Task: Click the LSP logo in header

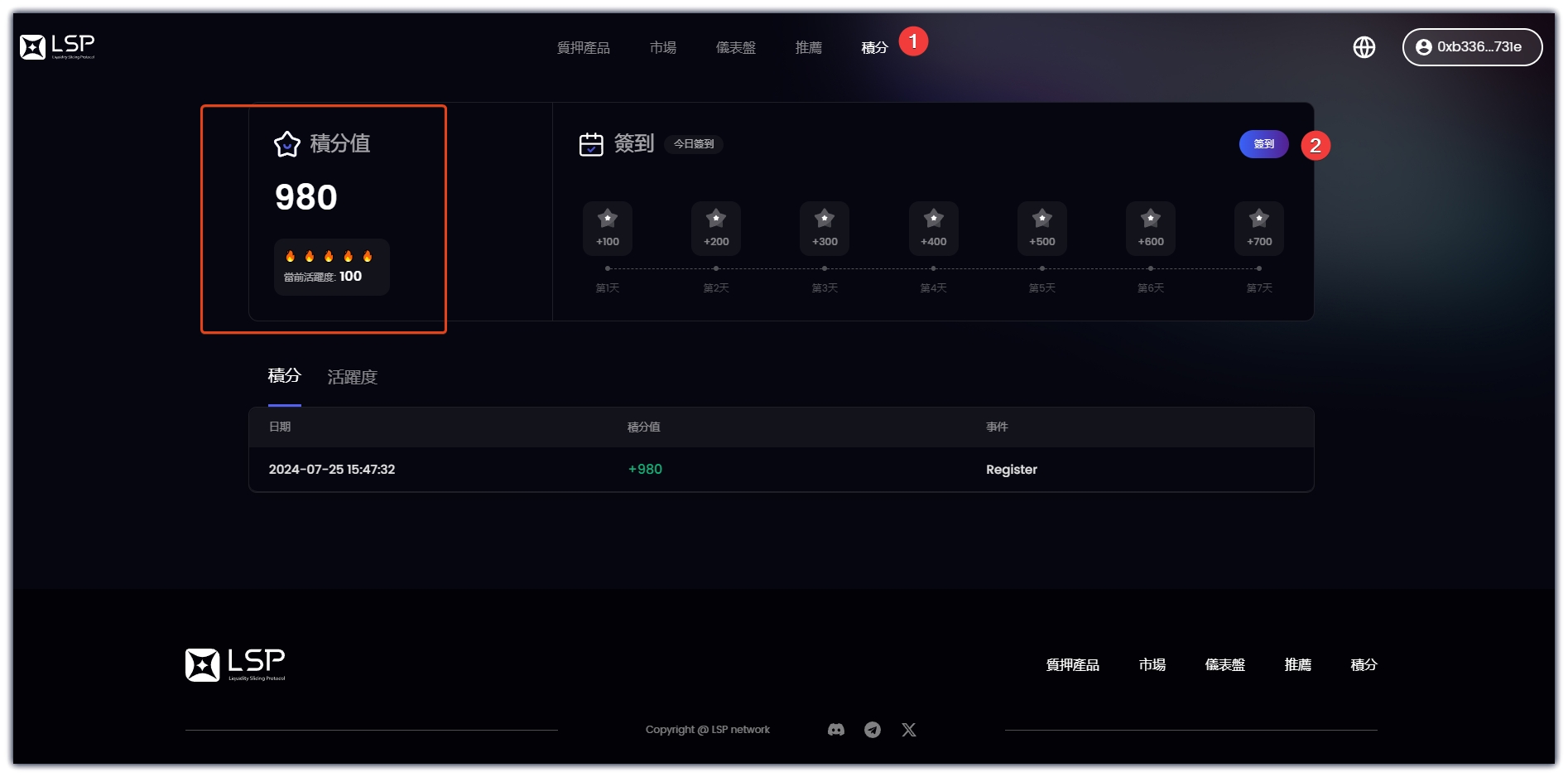Action: [57, 46]
